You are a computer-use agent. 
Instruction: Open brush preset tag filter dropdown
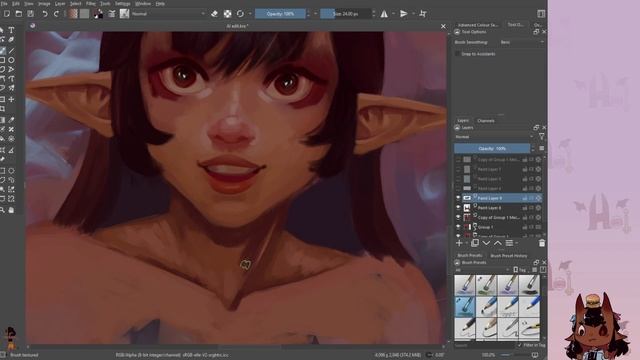coord(482,270)
